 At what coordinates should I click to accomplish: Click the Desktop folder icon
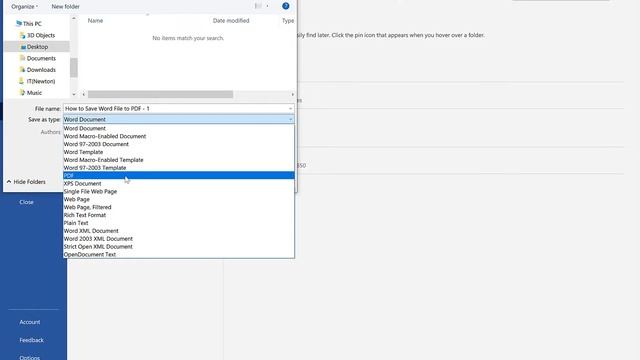pyautogui.click(x=23, y=47)
